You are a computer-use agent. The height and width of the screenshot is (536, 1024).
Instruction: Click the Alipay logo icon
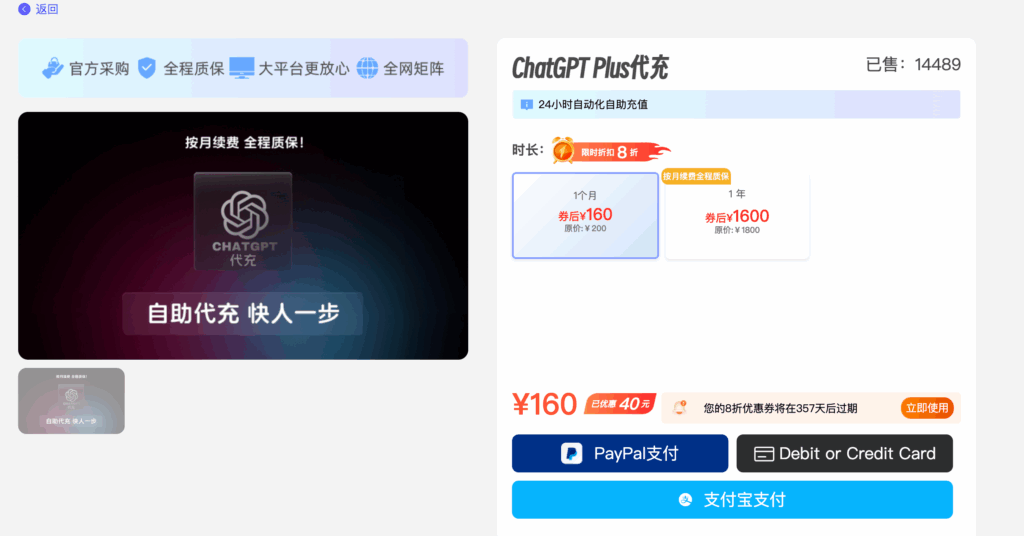685,500
